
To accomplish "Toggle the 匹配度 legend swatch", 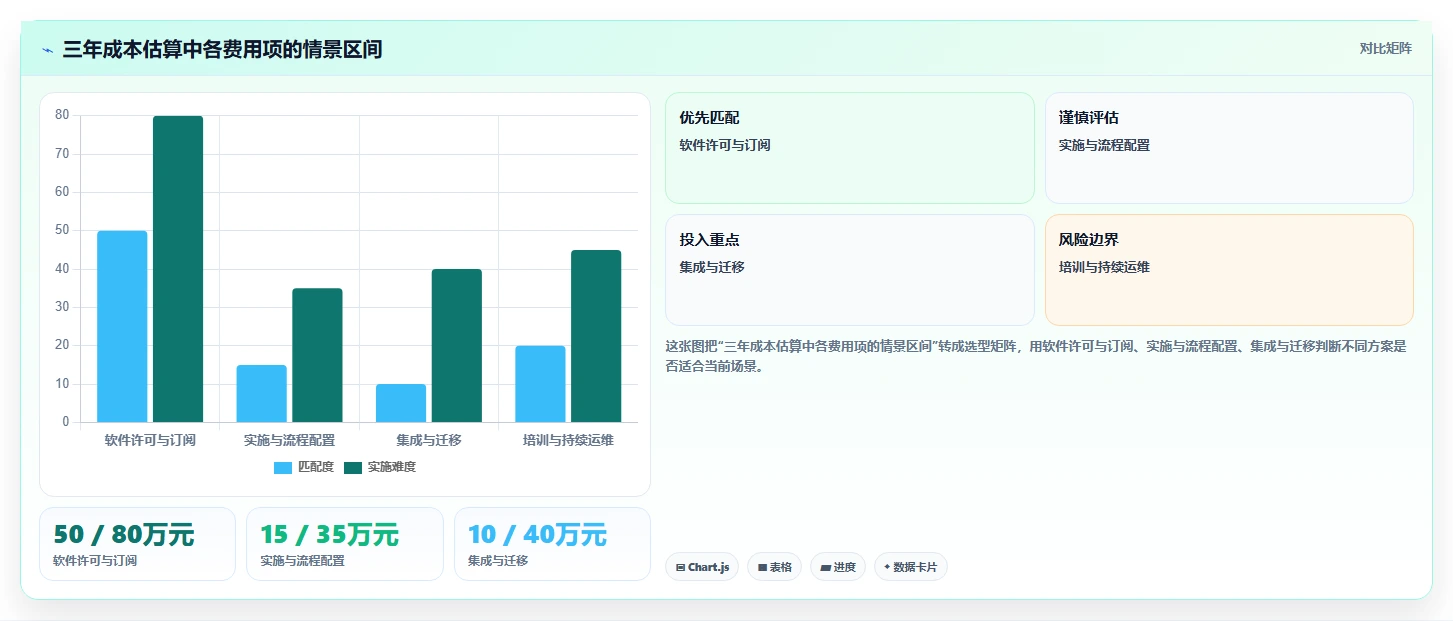I will [283, 467].
